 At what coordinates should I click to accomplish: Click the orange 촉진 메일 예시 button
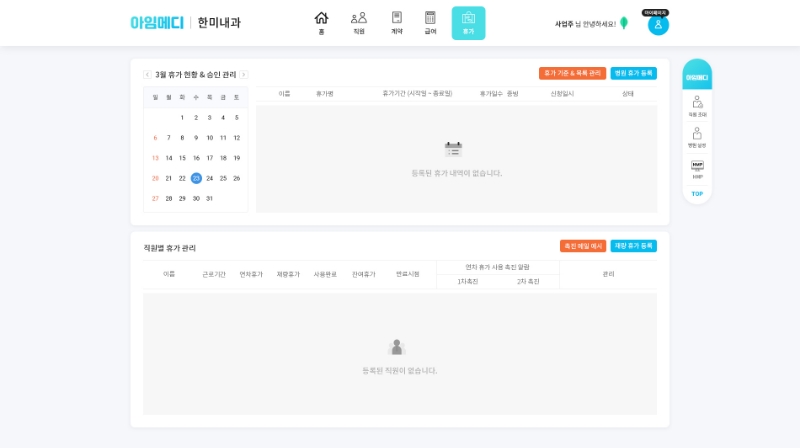(582, 246)
